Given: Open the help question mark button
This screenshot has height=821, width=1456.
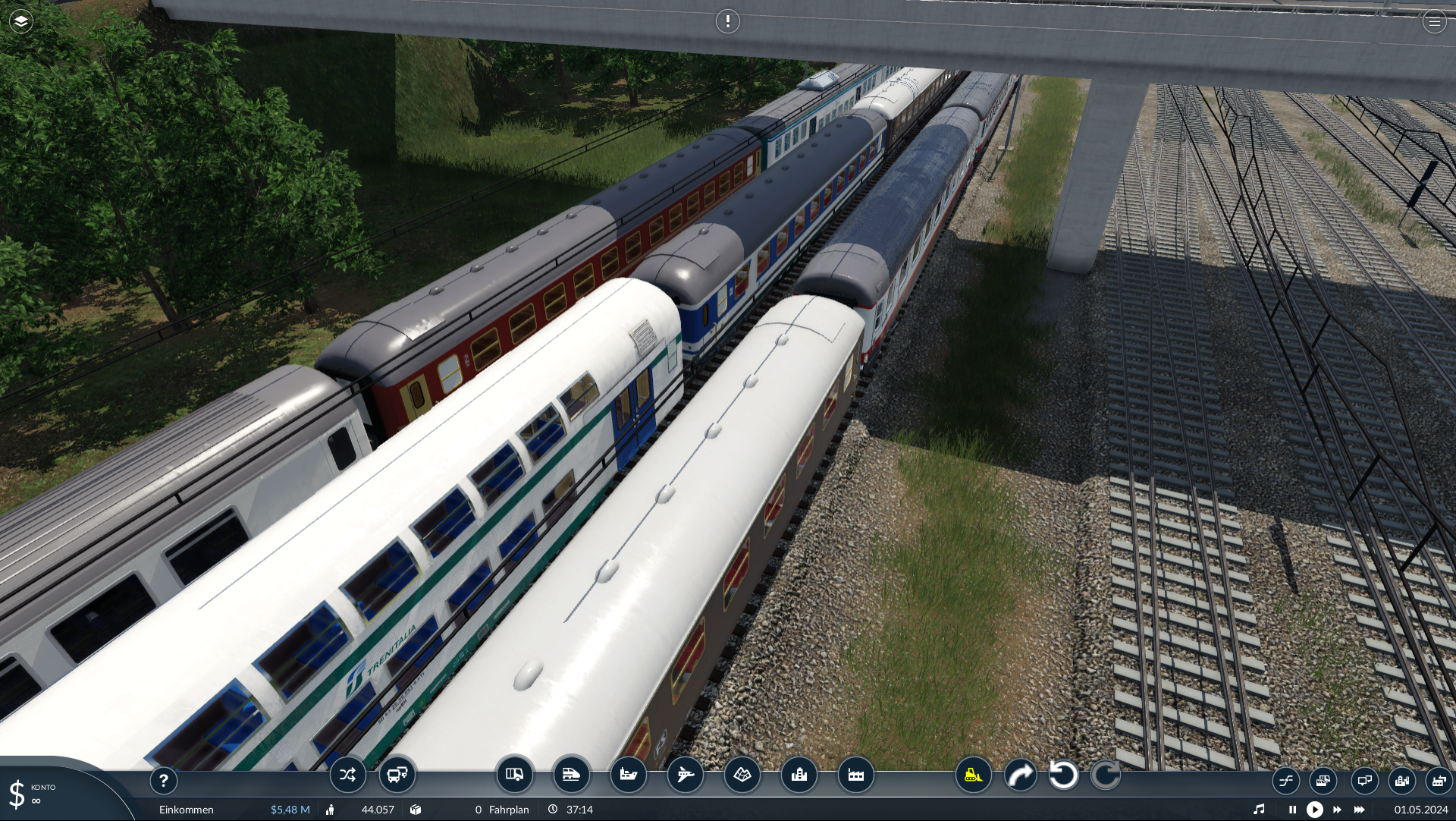Looking at the screenshot, I should point(164,781).
